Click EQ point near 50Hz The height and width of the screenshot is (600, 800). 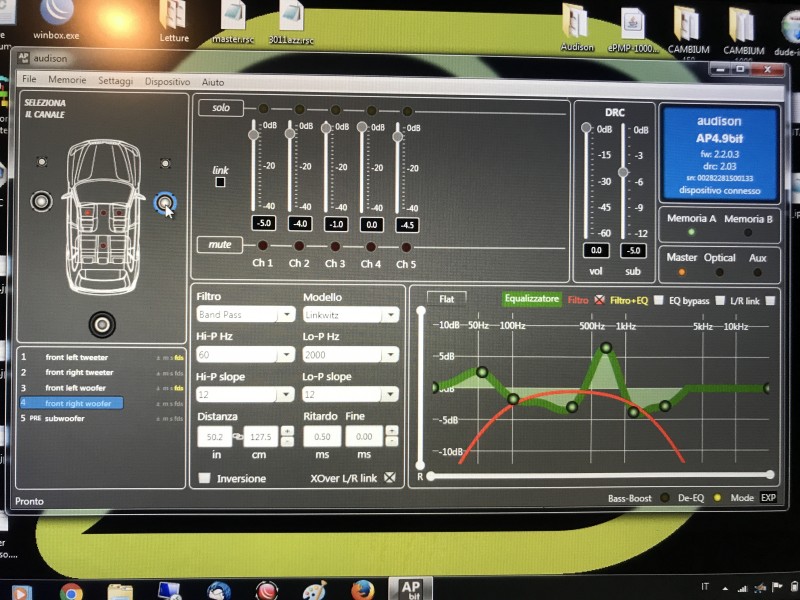(482, 371)
